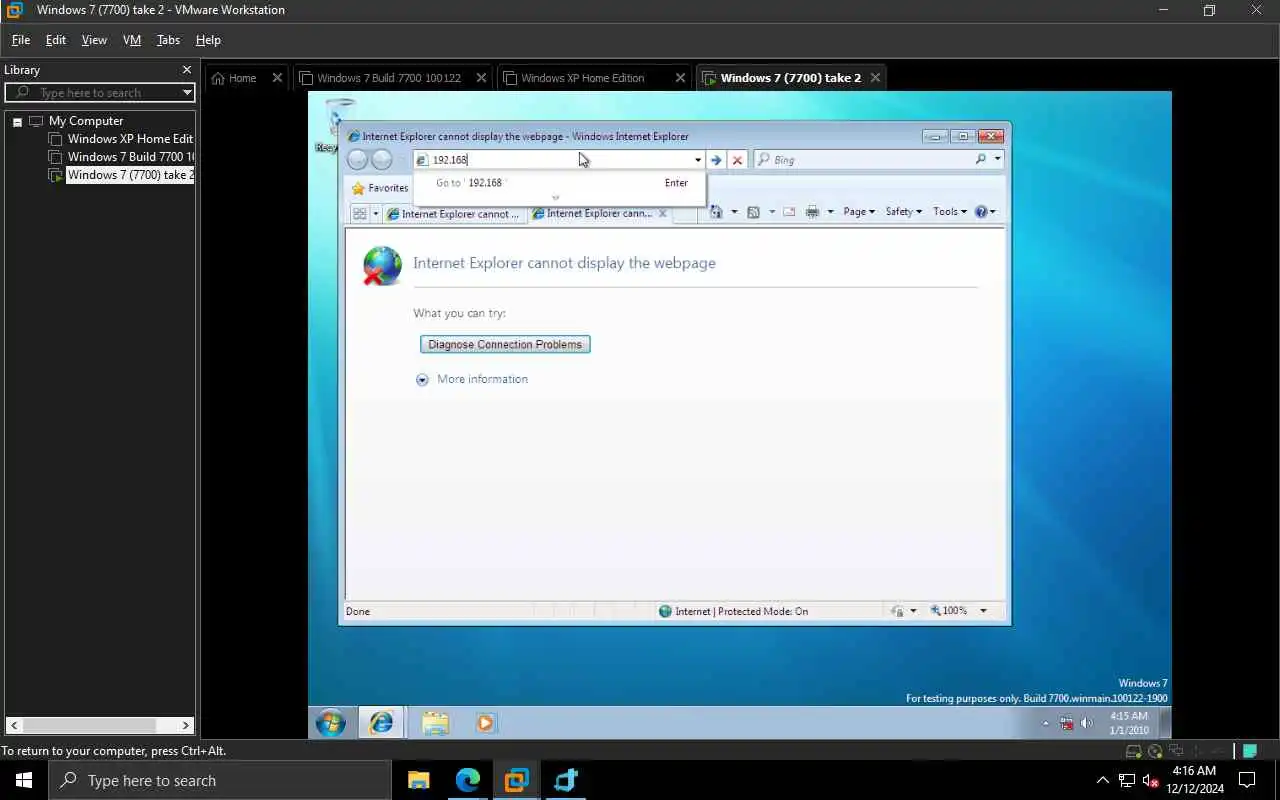Open File Explorer on host taskbar
The height and width of the screenshot is (800, 1280).
tap(419, 780)
